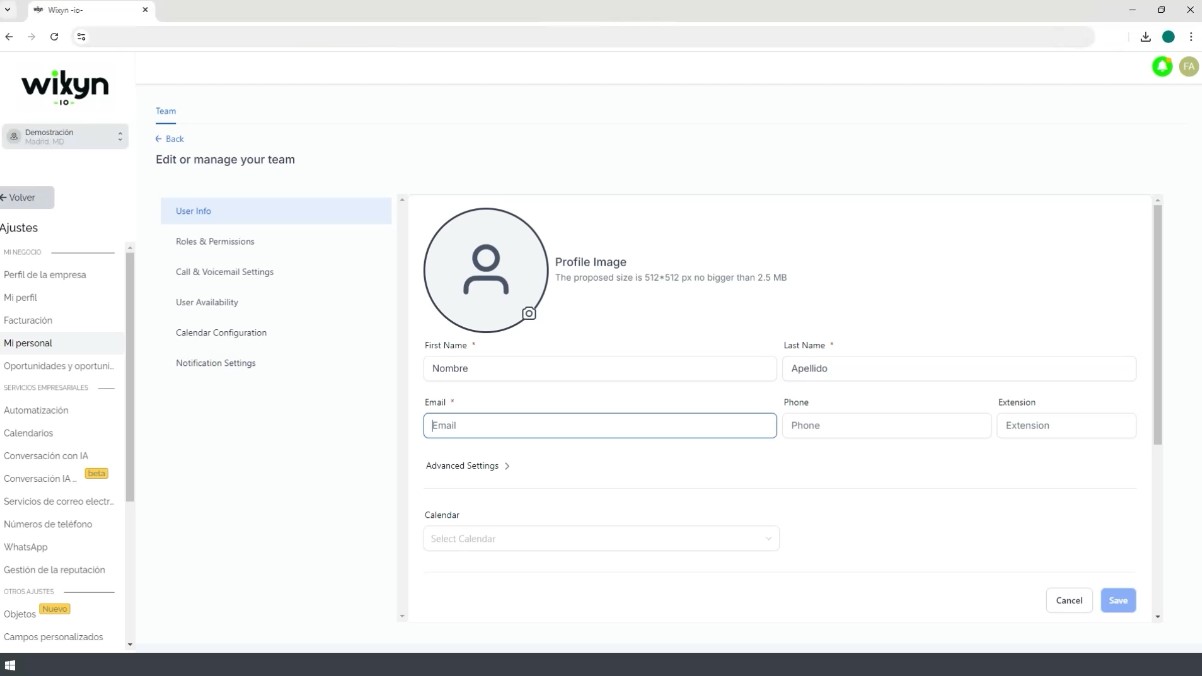The width and height of the screenshot is (1202, 676).
Task: Click the Extension input field
Action: (x=1067, y=425)
